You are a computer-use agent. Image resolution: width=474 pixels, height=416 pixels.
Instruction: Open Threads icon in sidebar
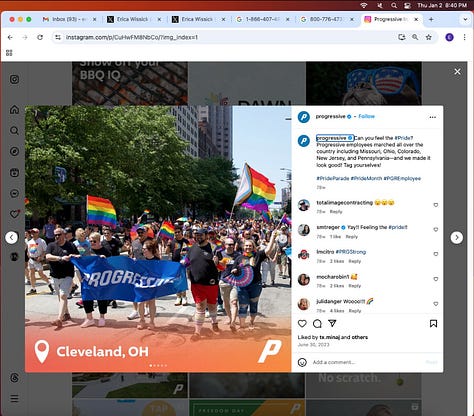[14, 377]
